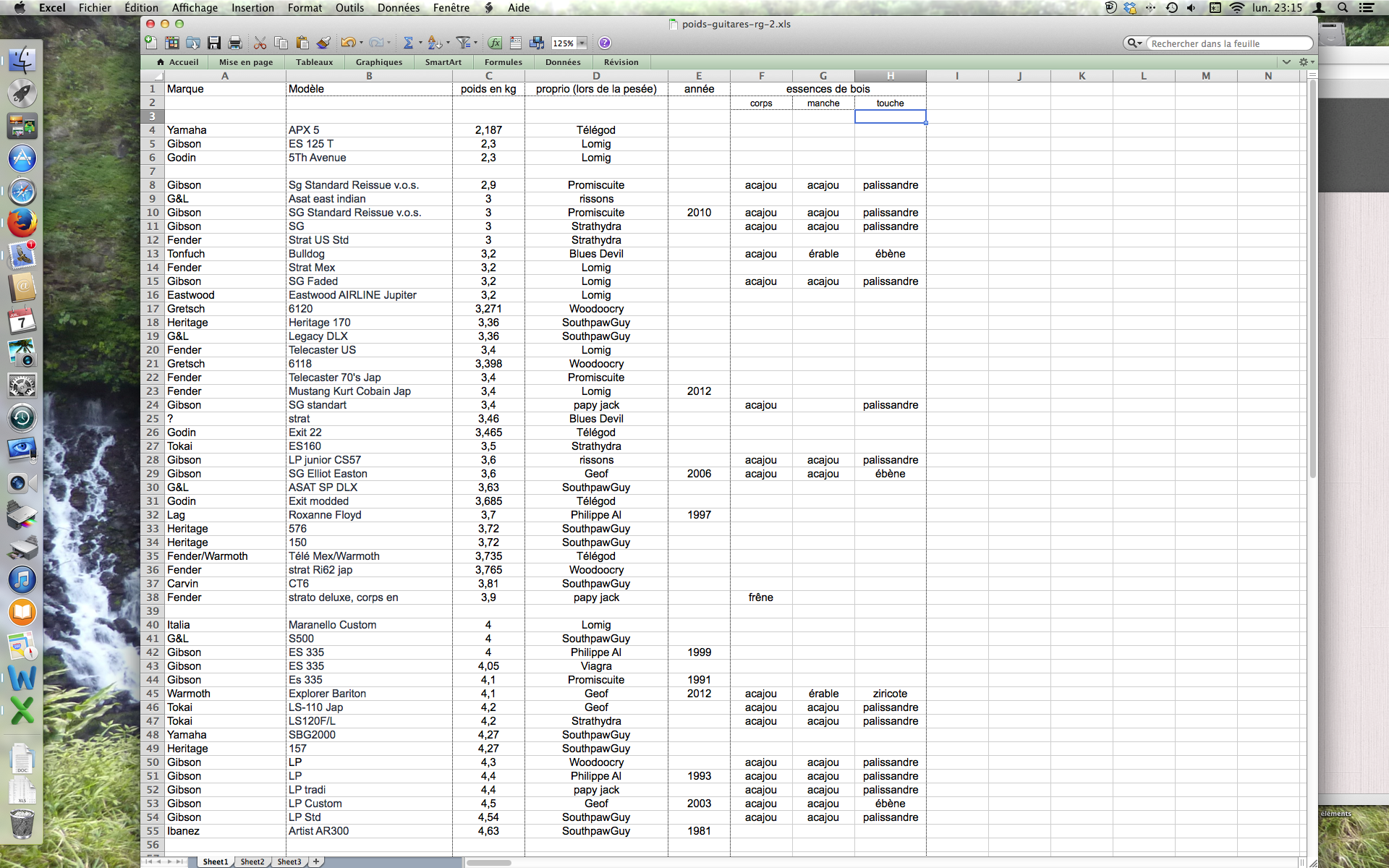1389x868 pixels.
Task: Open the Trash in the Dock
Action: pos(22,824)
